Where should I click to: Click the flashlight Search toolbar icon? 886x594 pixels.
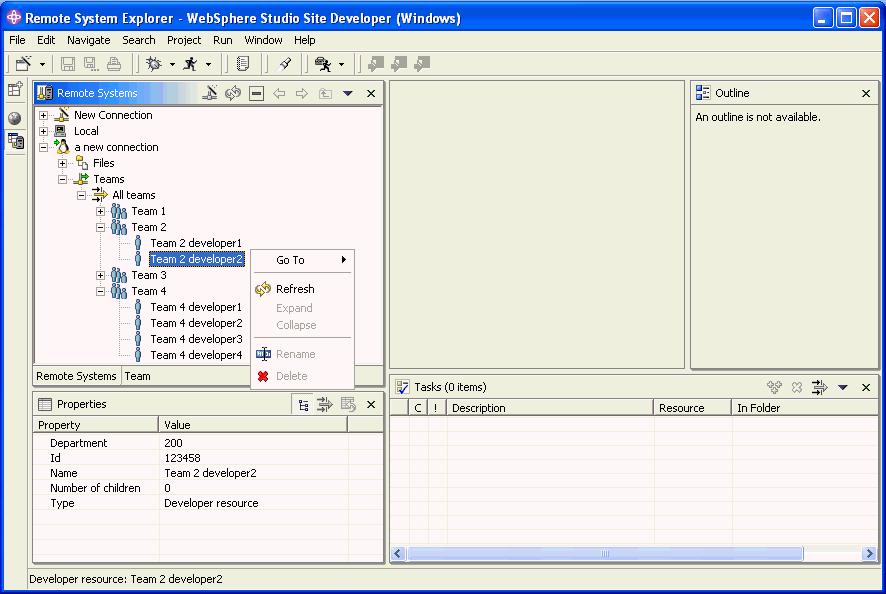(285, 64)
